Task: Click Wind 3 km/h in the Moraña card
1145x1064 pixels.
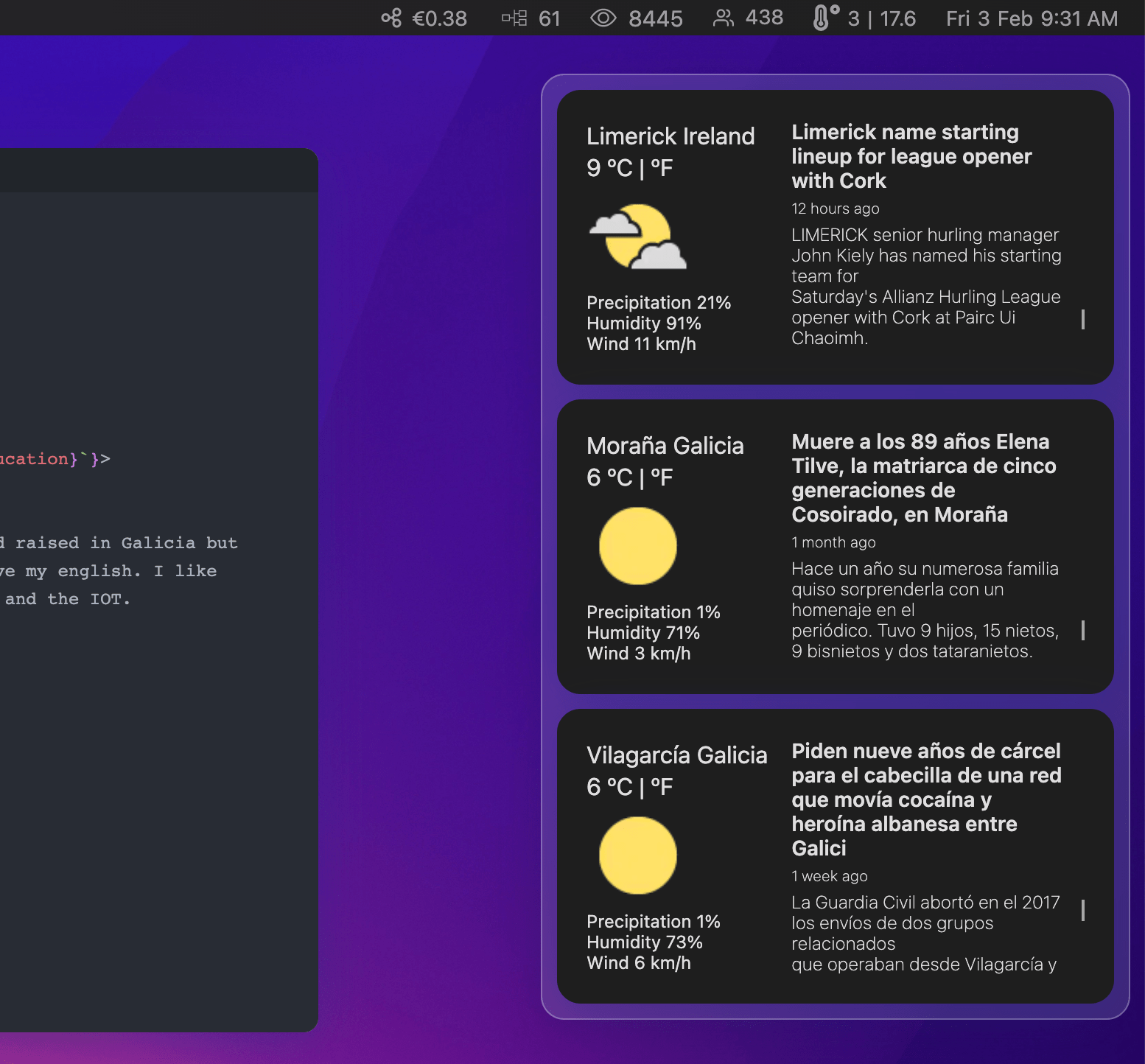Action: [639, 654]
